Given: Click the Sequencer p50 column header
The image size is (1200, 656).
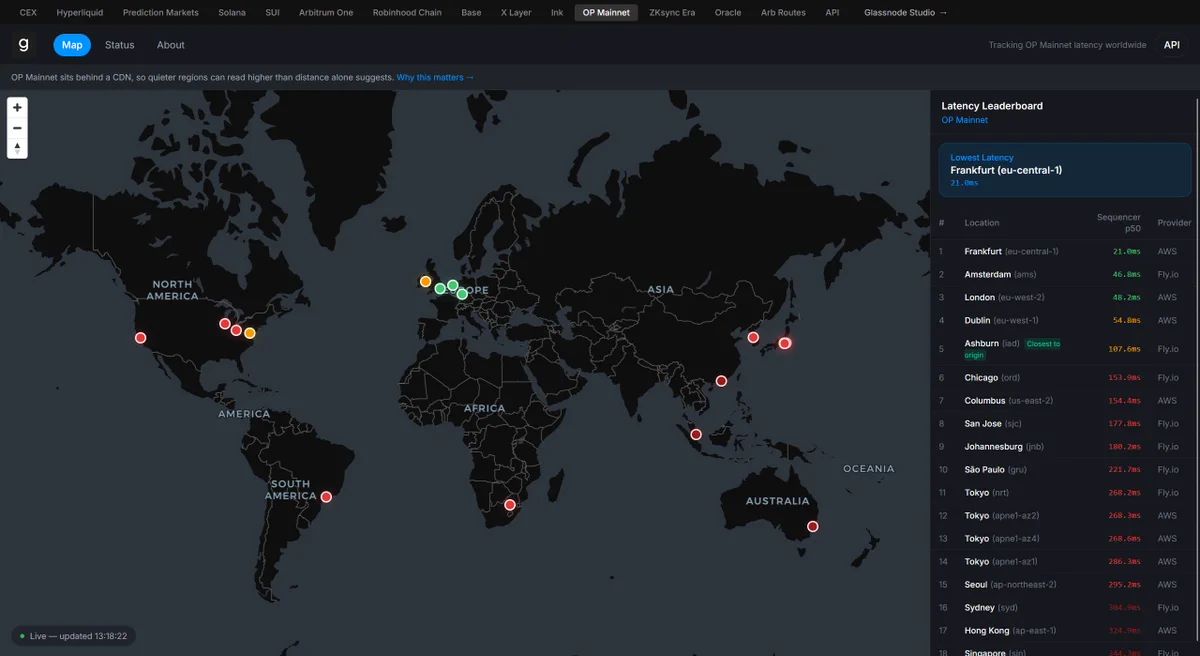Looking at the screenshot, I should pyautogui.click(x=1118, y=222).
